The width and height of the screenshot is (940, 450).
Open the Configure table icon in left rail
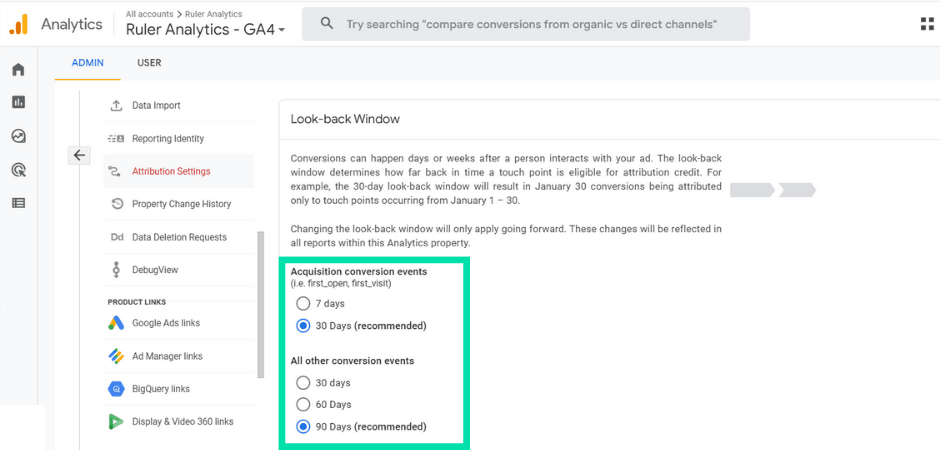coord(18,203)
